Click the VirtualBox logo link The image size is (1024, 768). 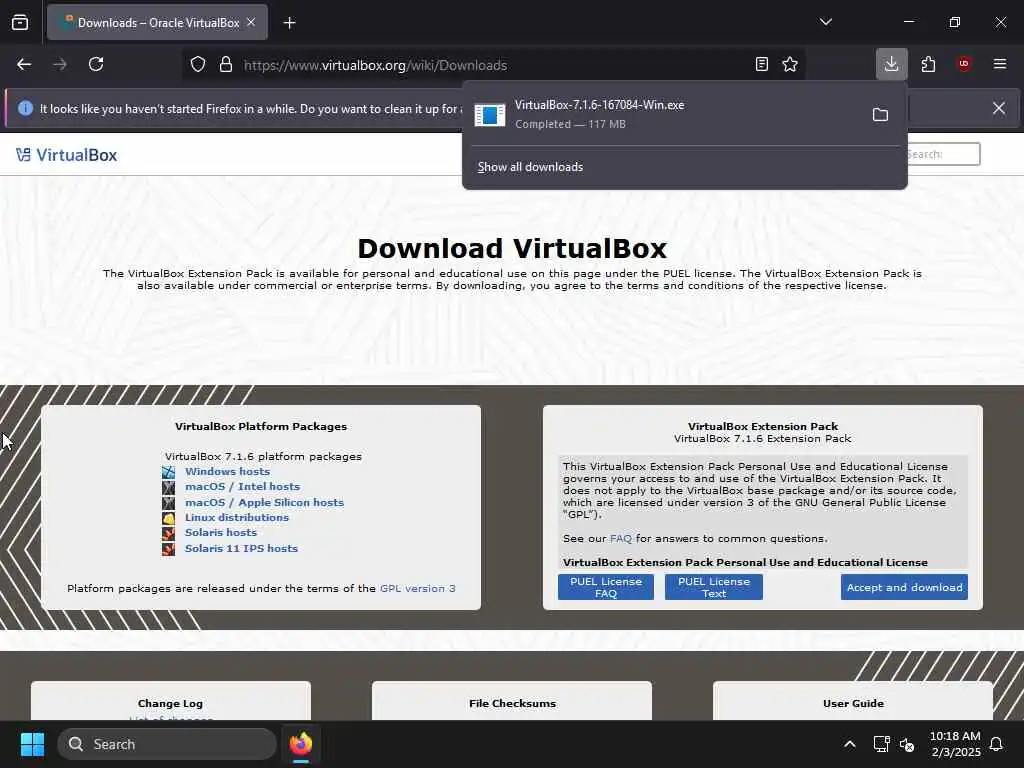click(x=67, y=155)
